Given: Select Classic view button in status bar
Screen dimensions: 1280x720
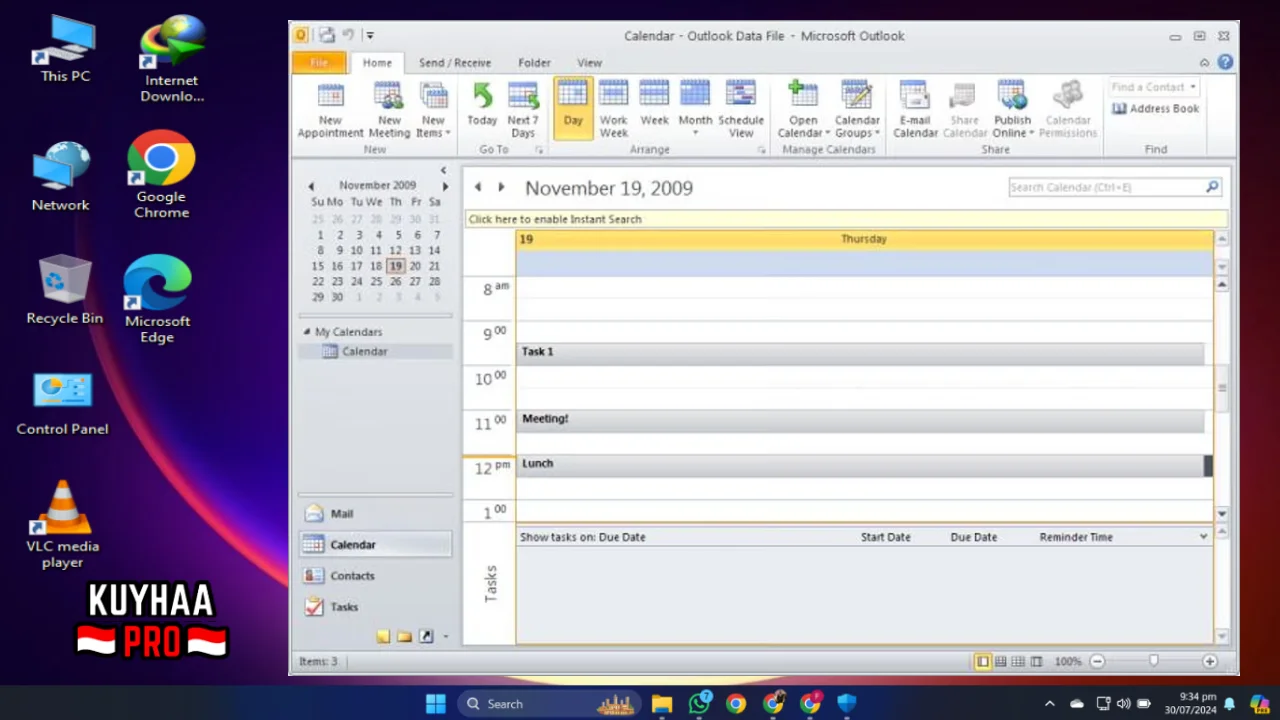Looking at the screenshot, I should click(1036, 661).
